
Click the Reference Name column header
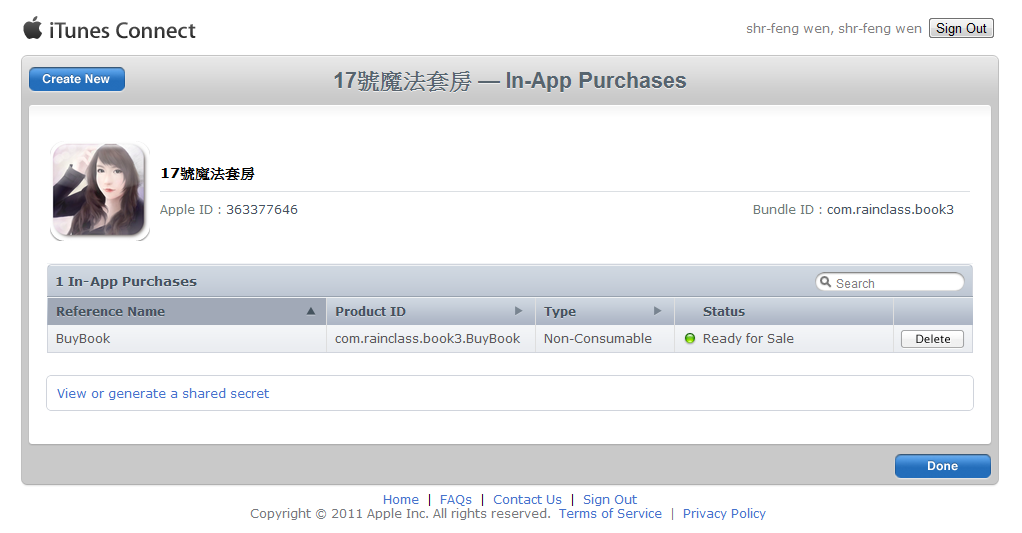click(x=186, y=311)
